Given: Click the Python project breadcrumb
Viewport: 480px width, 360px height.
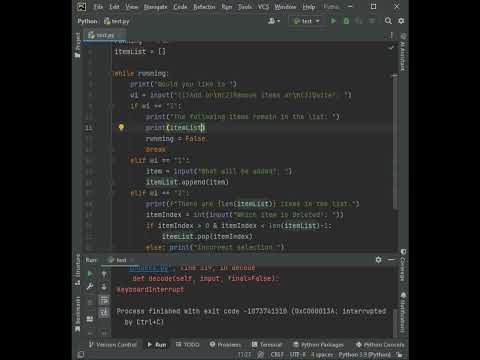Looking at the screenshot, I should [87, 21].
